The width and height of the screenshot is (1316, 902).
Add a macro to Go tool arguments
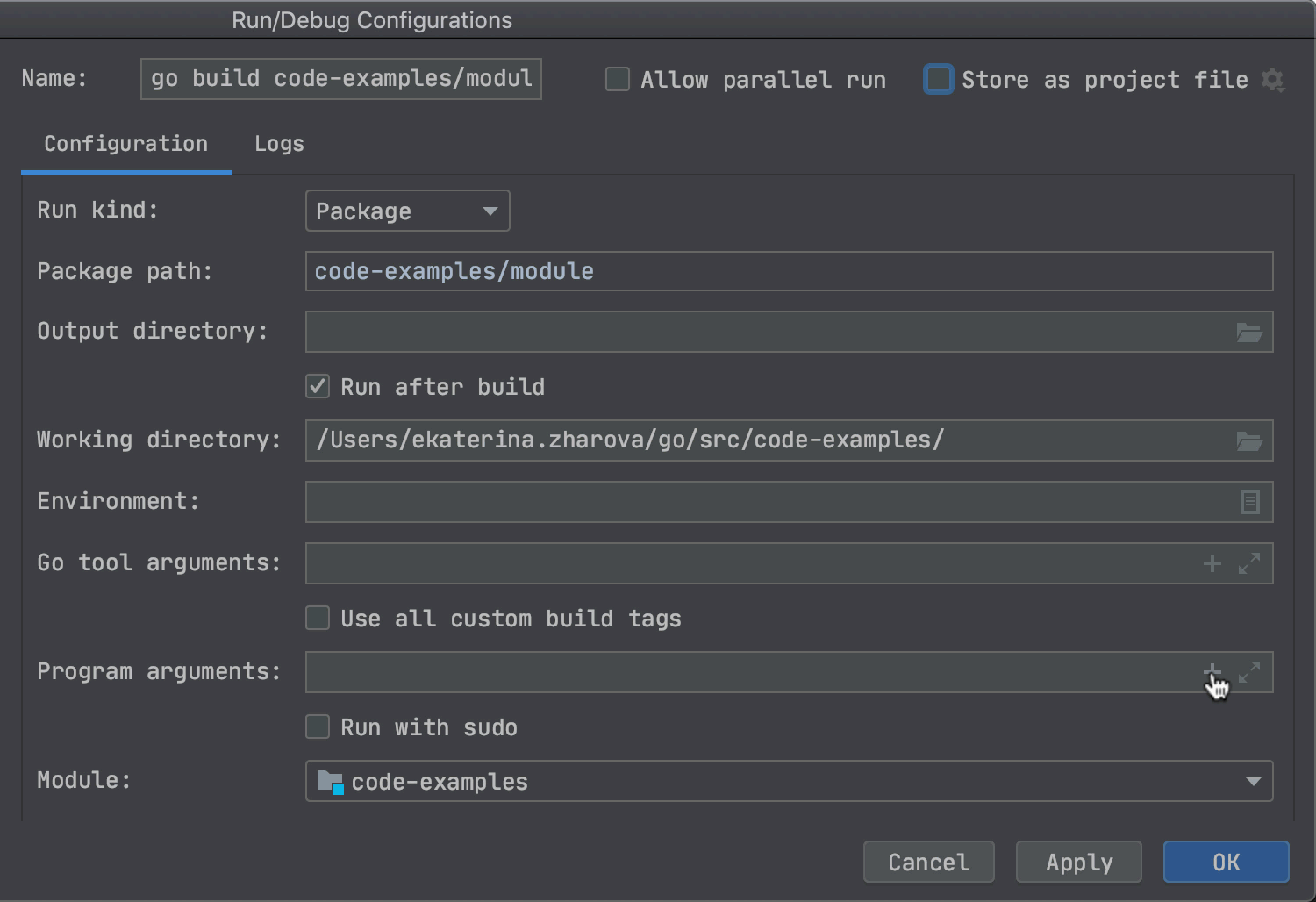coord(1212,563)
